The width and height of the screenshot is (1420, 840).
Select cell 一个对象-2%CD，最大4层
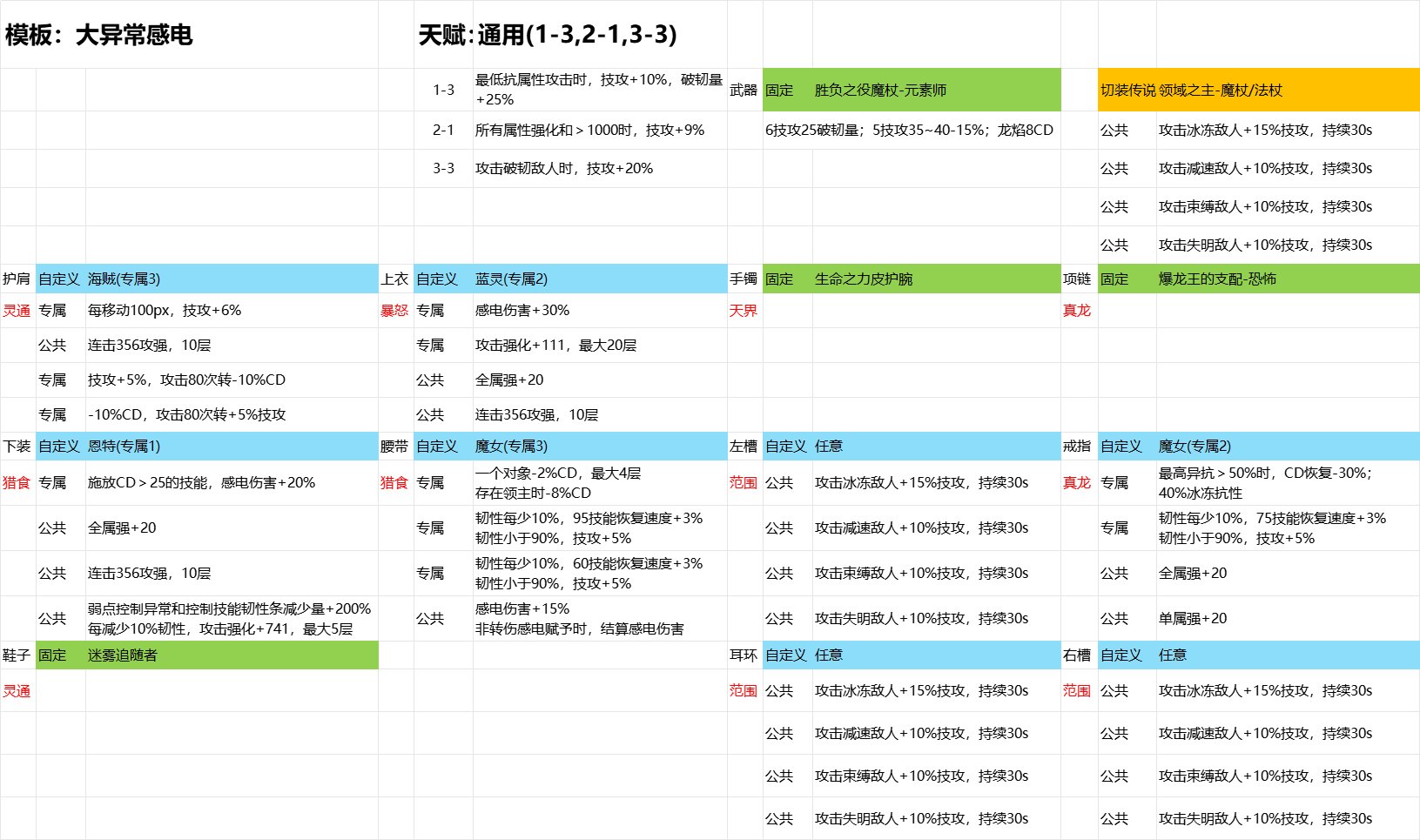[x=600, y=482]
